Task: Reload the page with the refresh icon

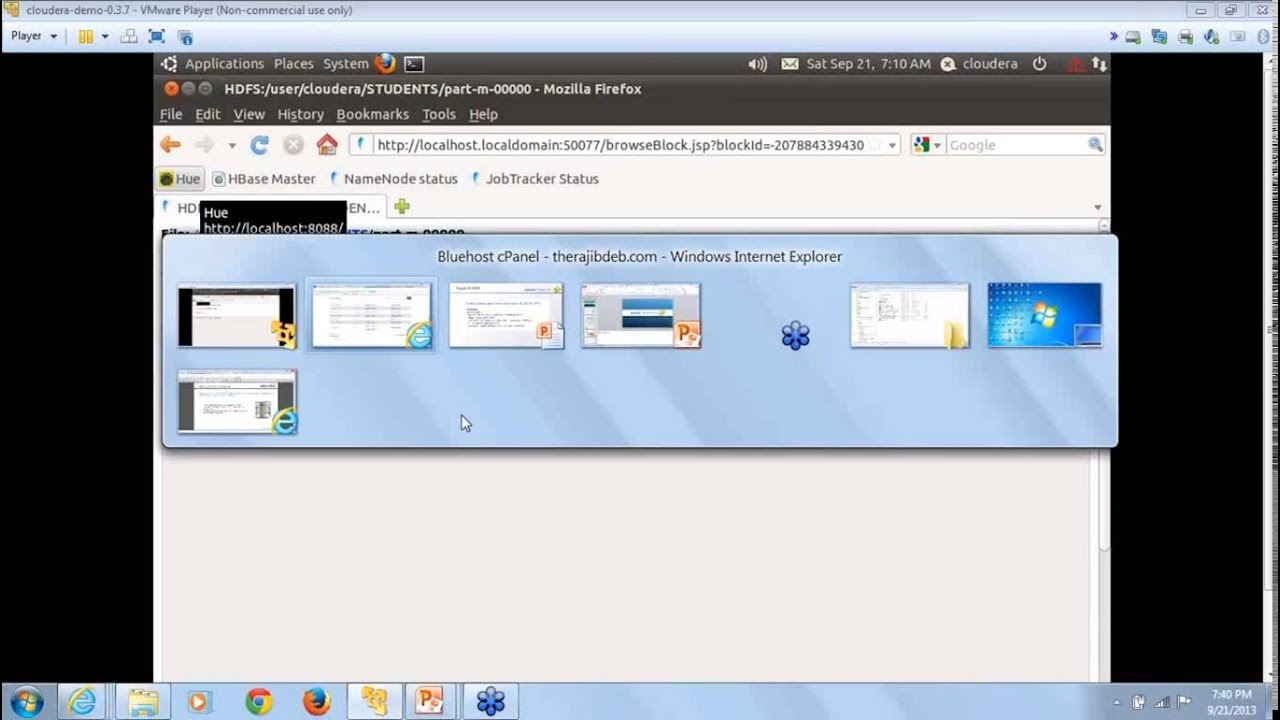Action: tap(259, 145)
